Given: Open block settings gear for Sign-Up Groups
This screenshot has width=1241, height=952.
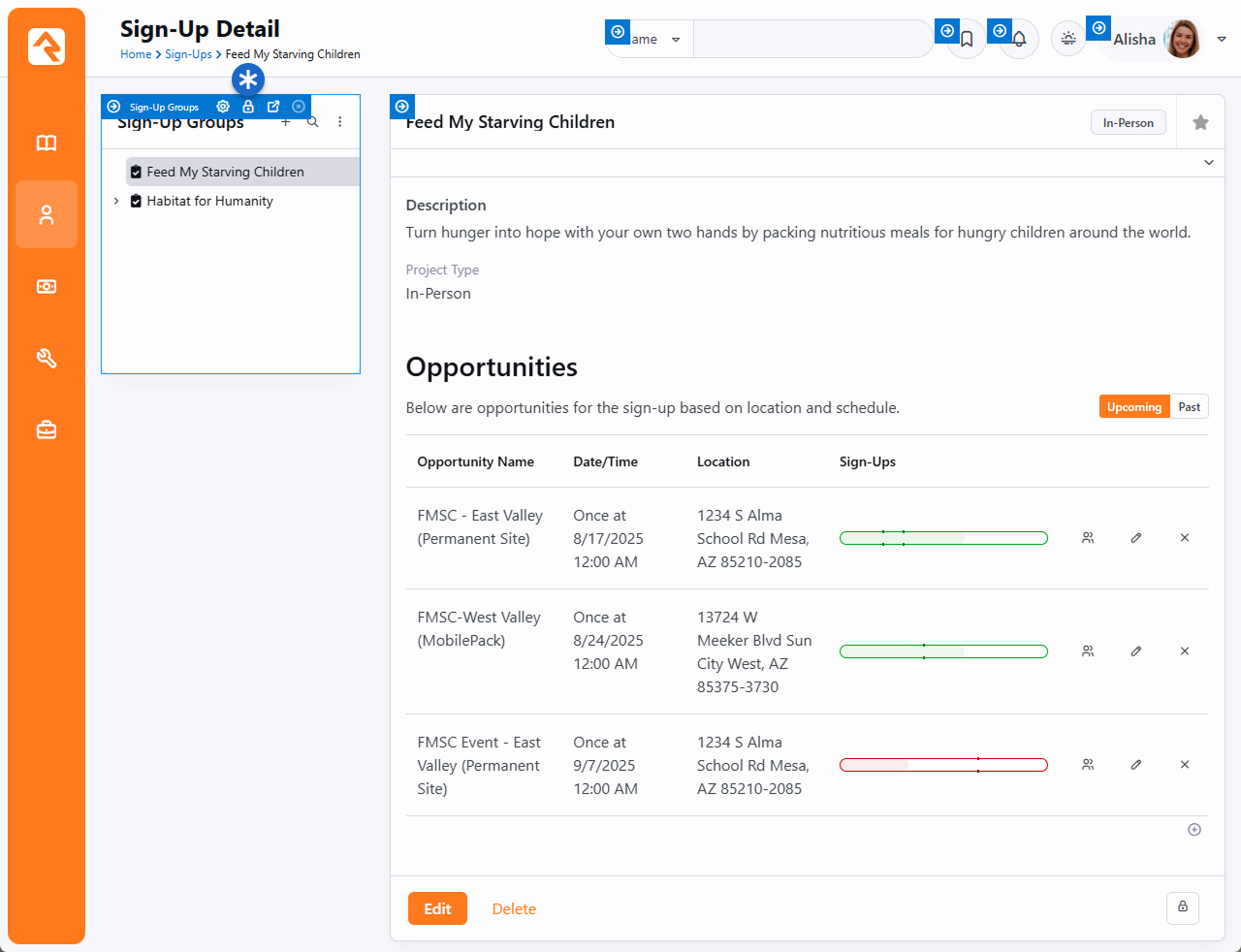Looking at the screenshot, I should [223, 107].
